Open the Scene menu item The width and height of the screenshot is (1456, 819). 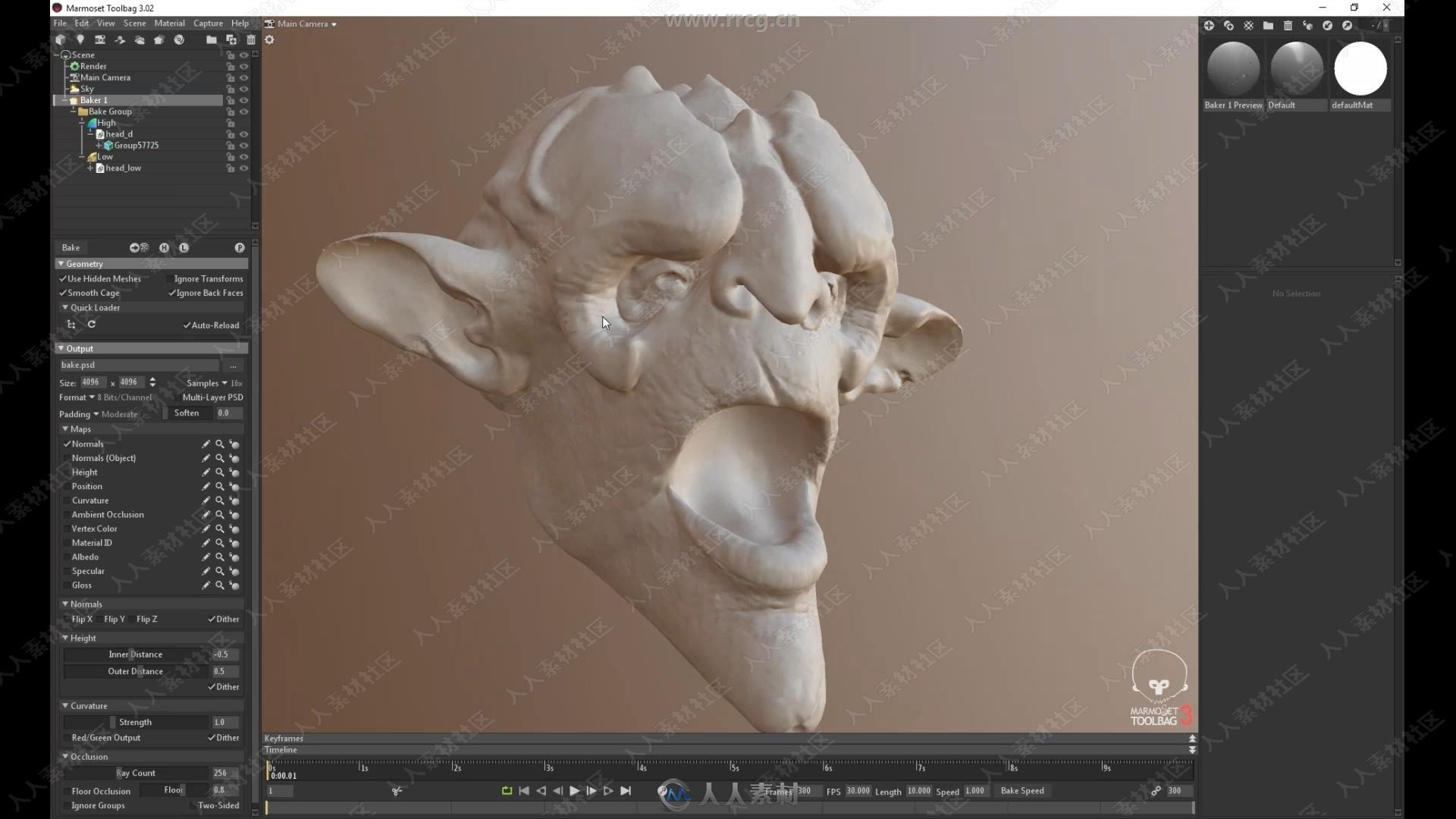coord(134,22)
